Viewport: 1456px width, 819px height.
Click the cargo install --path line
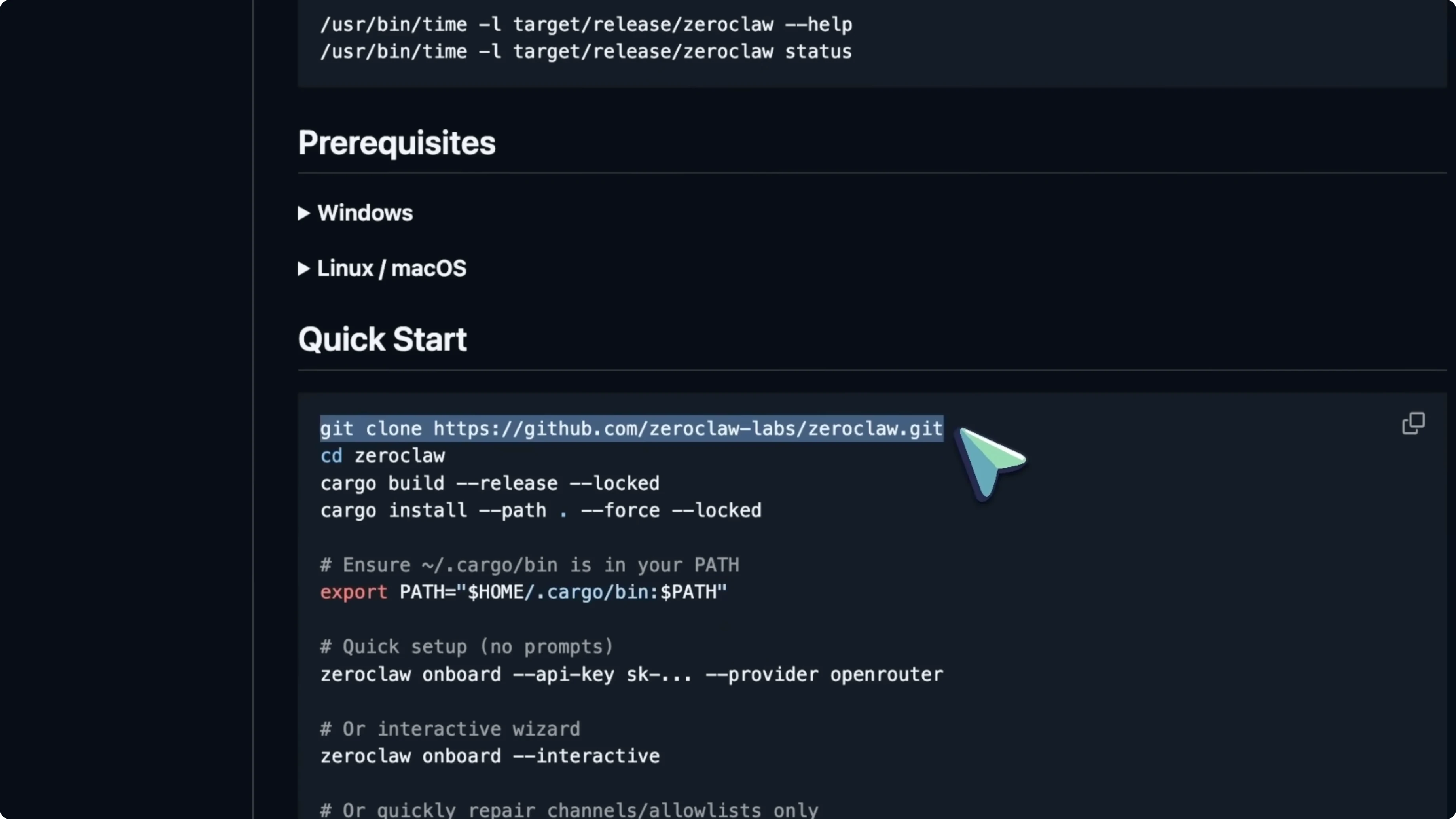pos(540,510)
